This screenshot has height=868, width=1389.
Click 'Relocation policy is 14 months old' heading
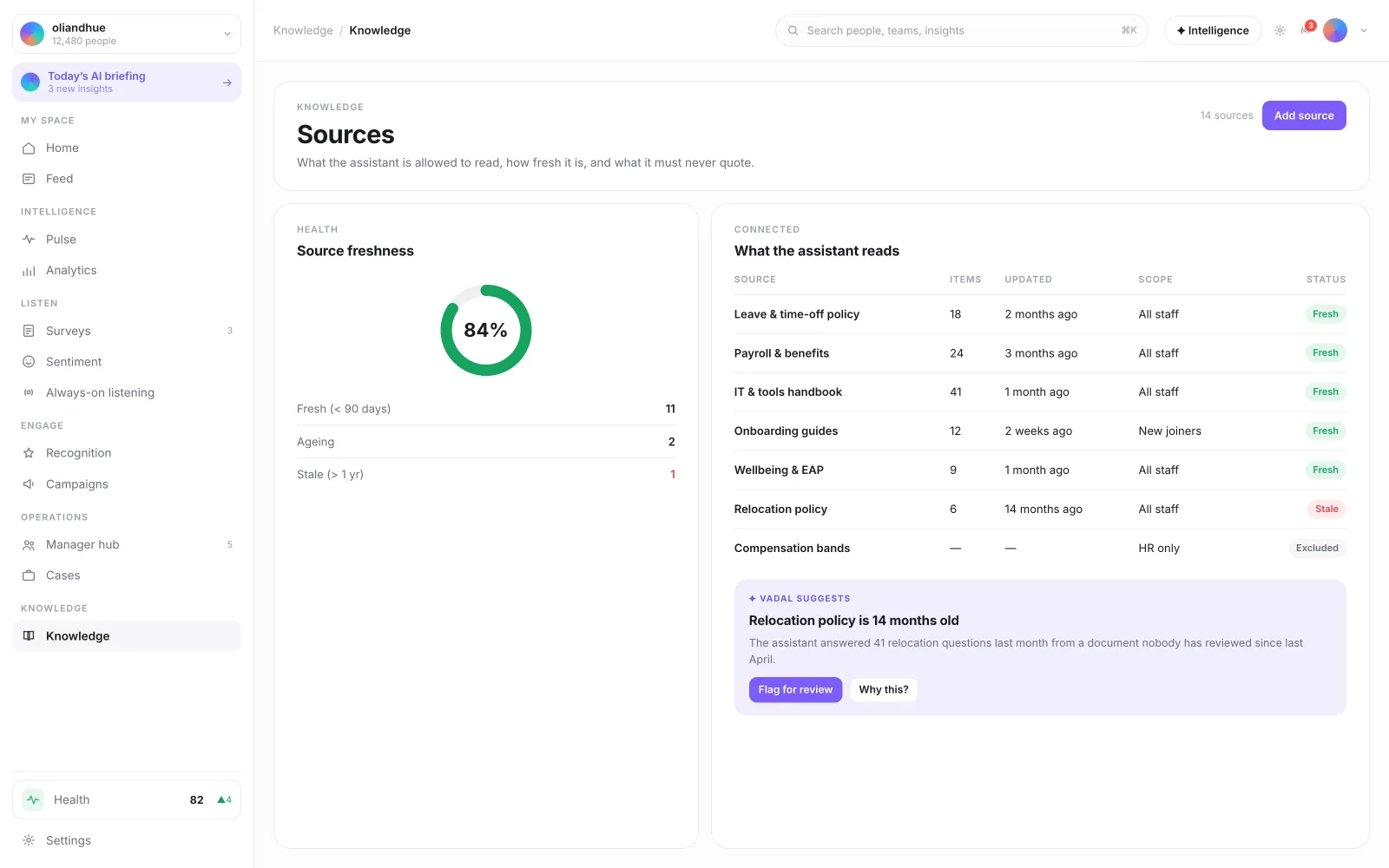[854, 621]
